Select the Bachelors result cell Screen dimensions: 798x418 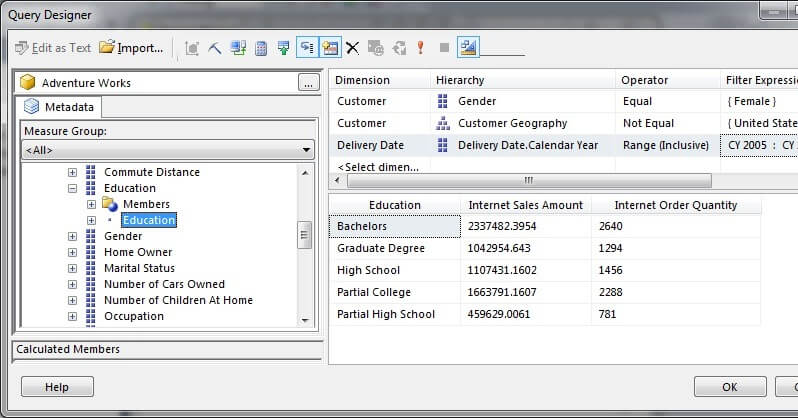(x=395, y=226)
